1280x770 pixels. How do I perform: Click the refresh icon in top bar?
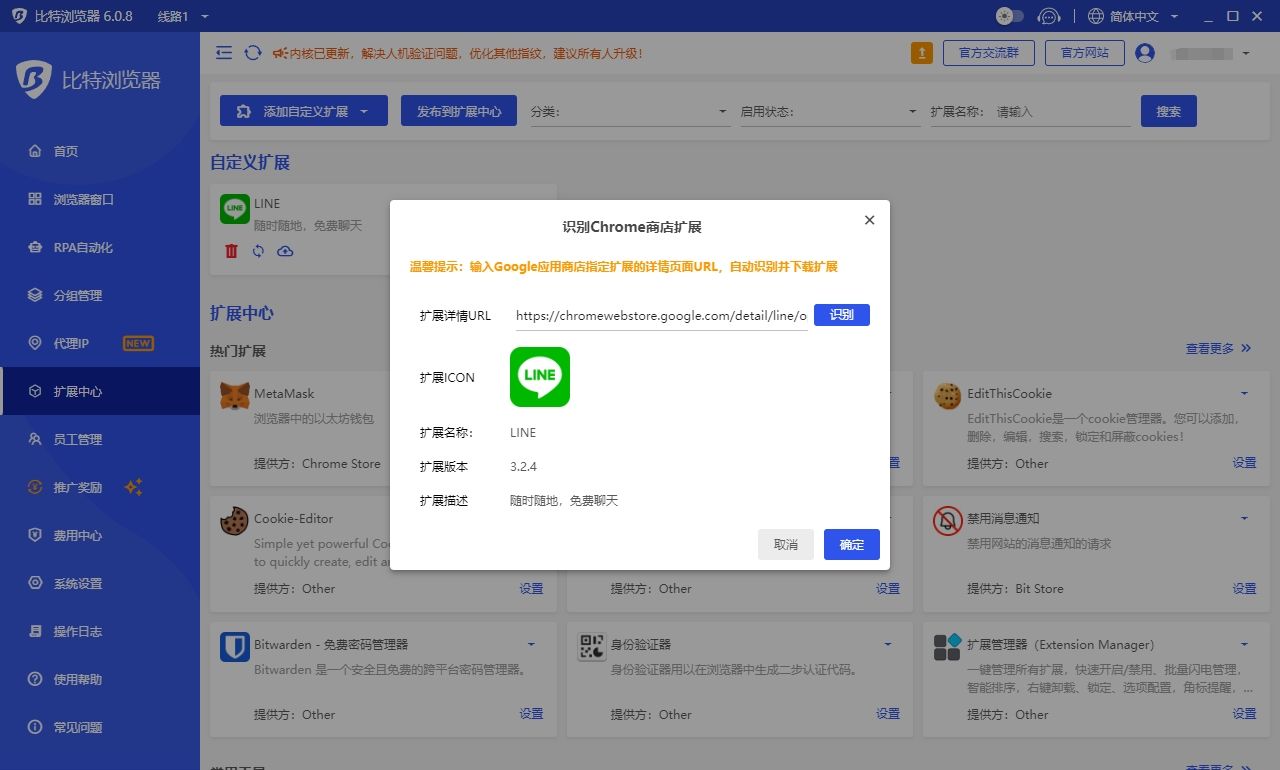coord(253,53)
